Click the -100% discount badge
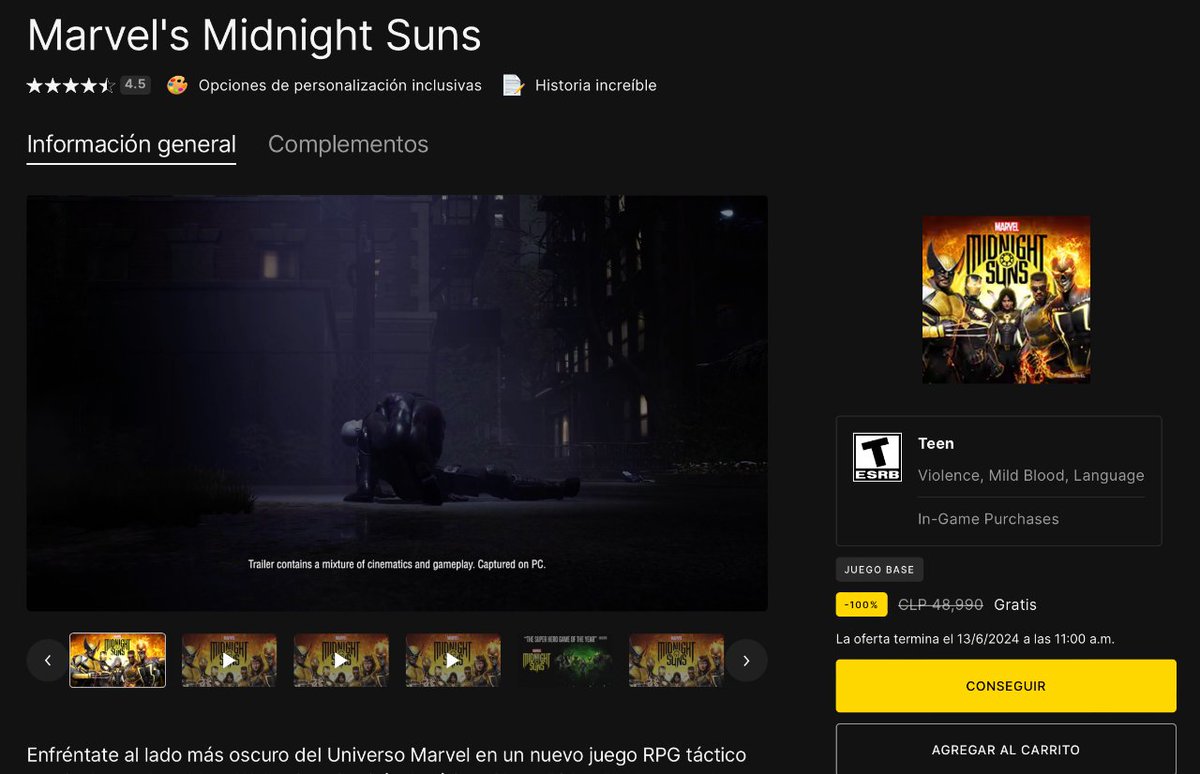Image resolution: width=1200 pixels, height=774 pixels. tap(861, 605)
